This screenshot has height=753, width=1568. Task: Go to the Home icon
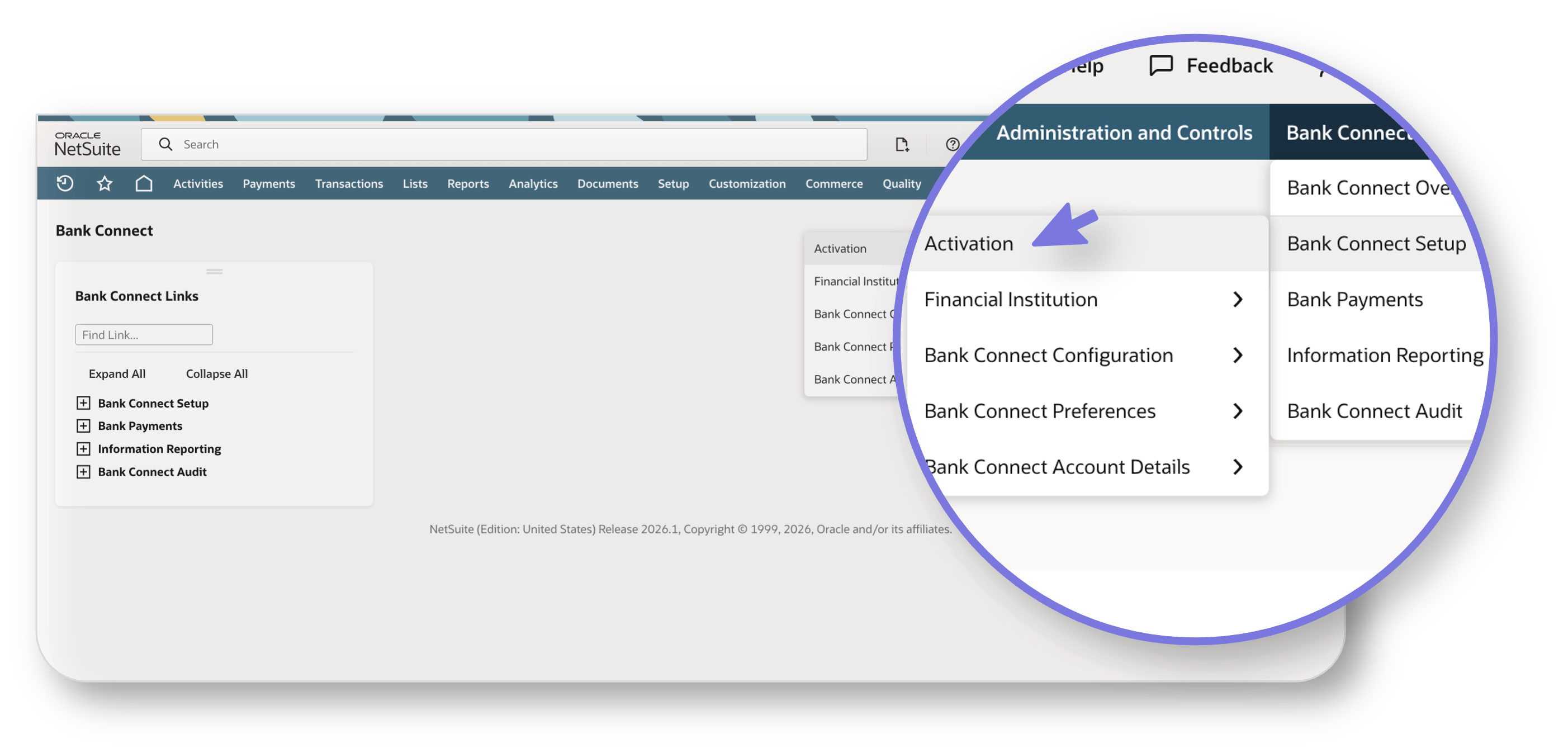tap(144, 183)
